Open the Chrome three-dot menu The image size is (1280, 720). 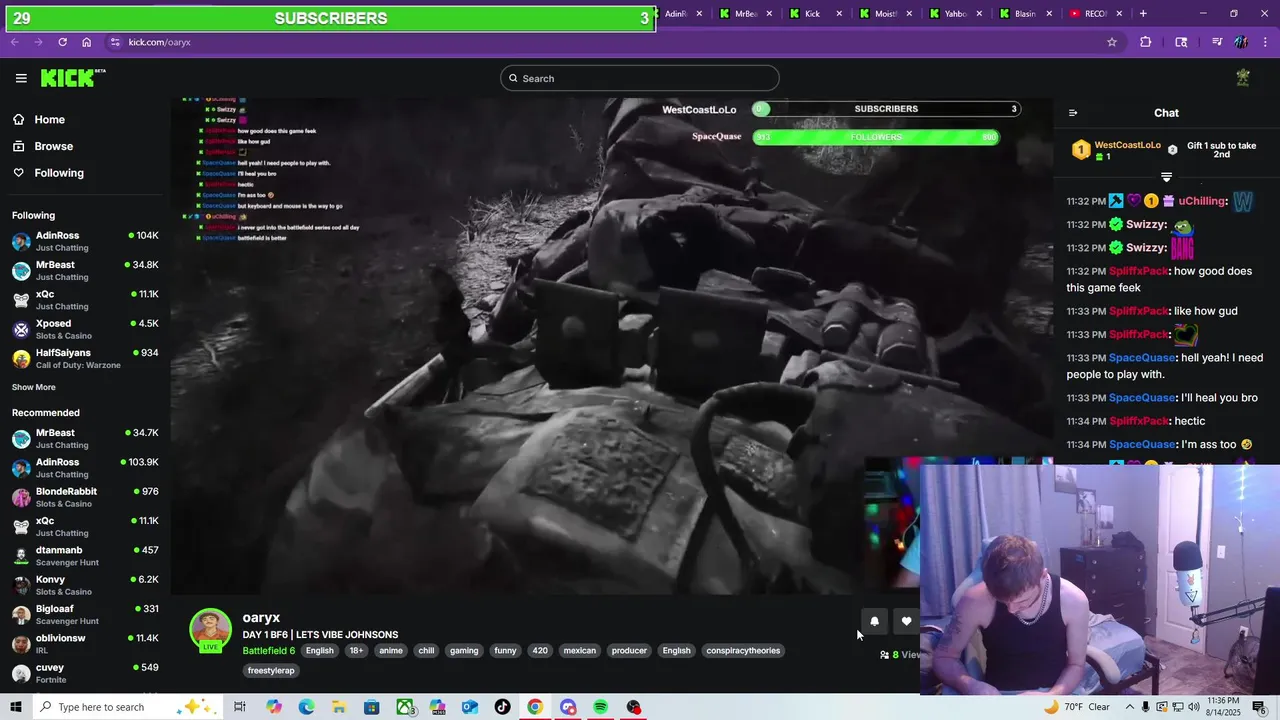[x=1265, y=42]
